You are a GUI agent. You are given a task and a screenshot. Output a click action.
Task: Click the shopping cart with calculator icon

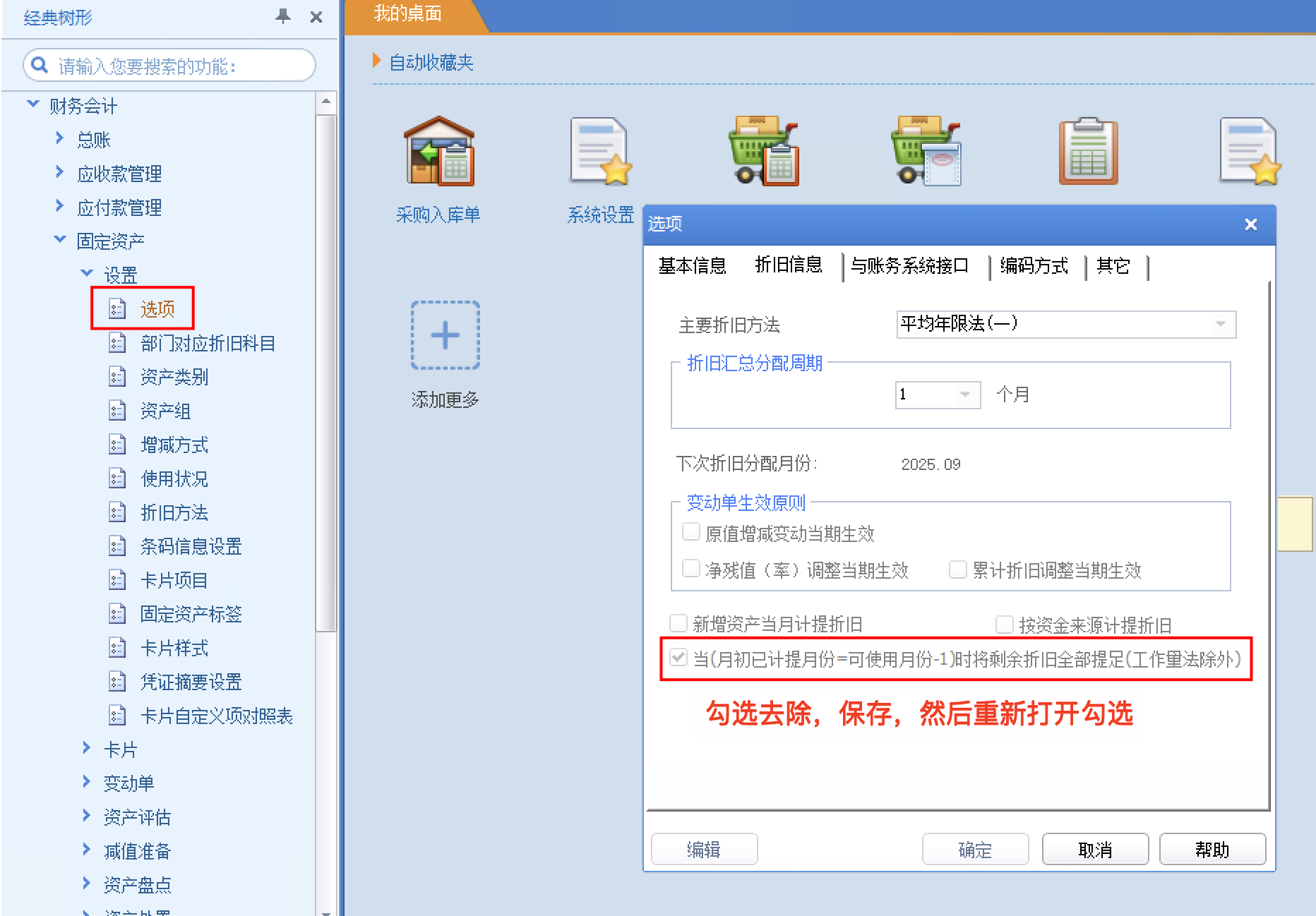[x=763, y=151]
